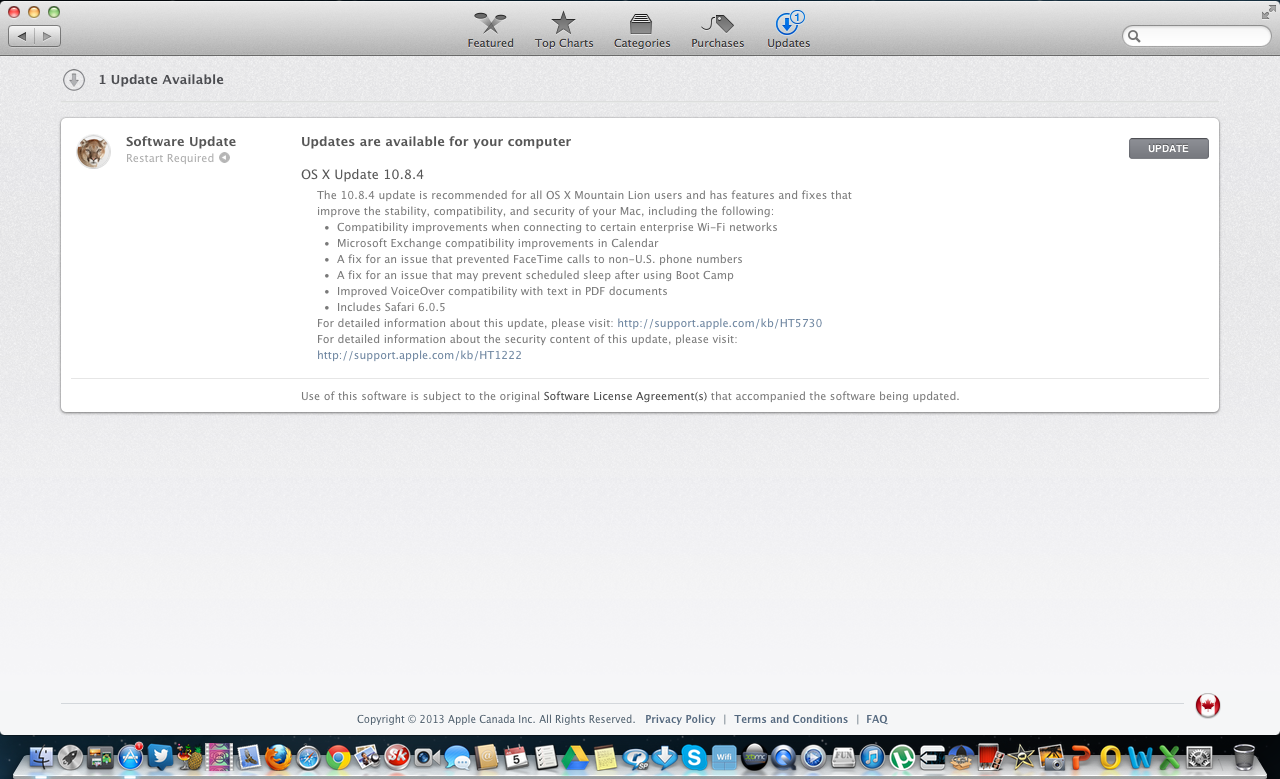Open Photo Booth from the dock

click(x=991, y=757)
